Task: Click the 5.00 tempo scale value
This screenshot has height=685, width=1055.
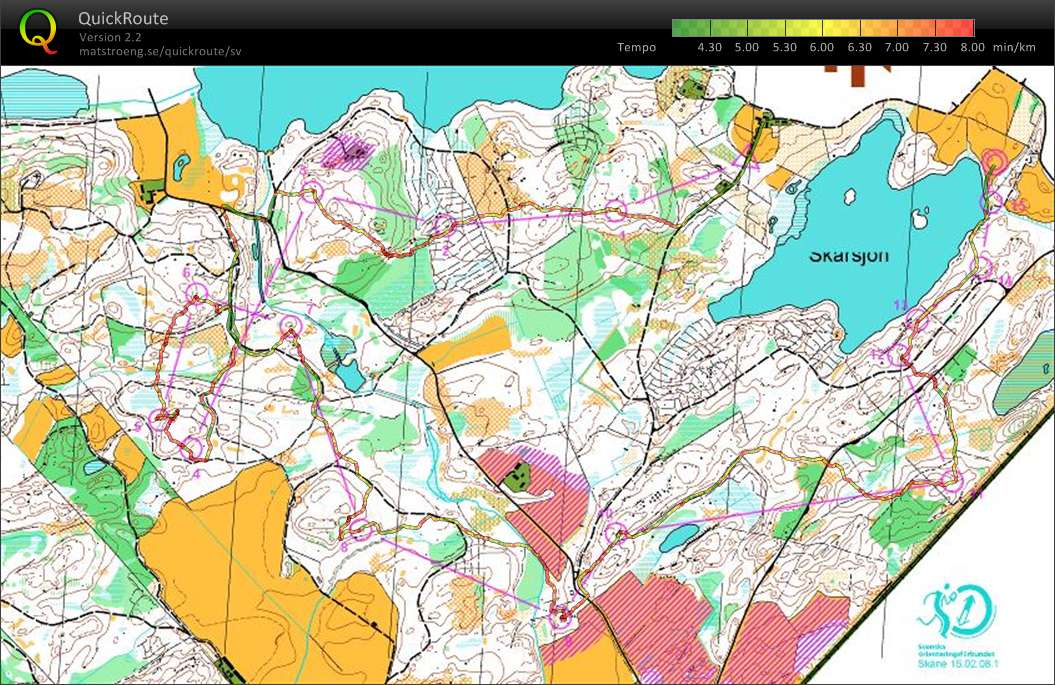Action: 746,47
